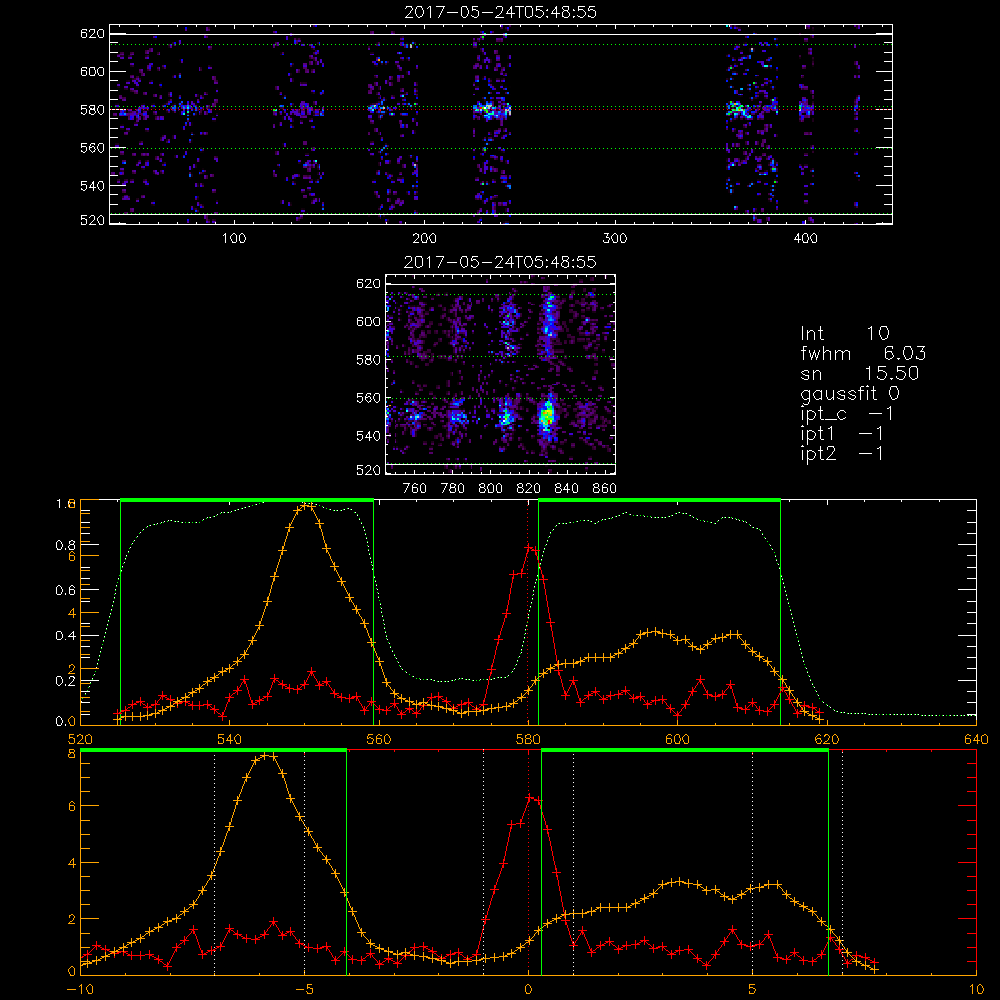
Task: Click orange x-axis label 640 of upper profile plot
Action: [976, 739]
